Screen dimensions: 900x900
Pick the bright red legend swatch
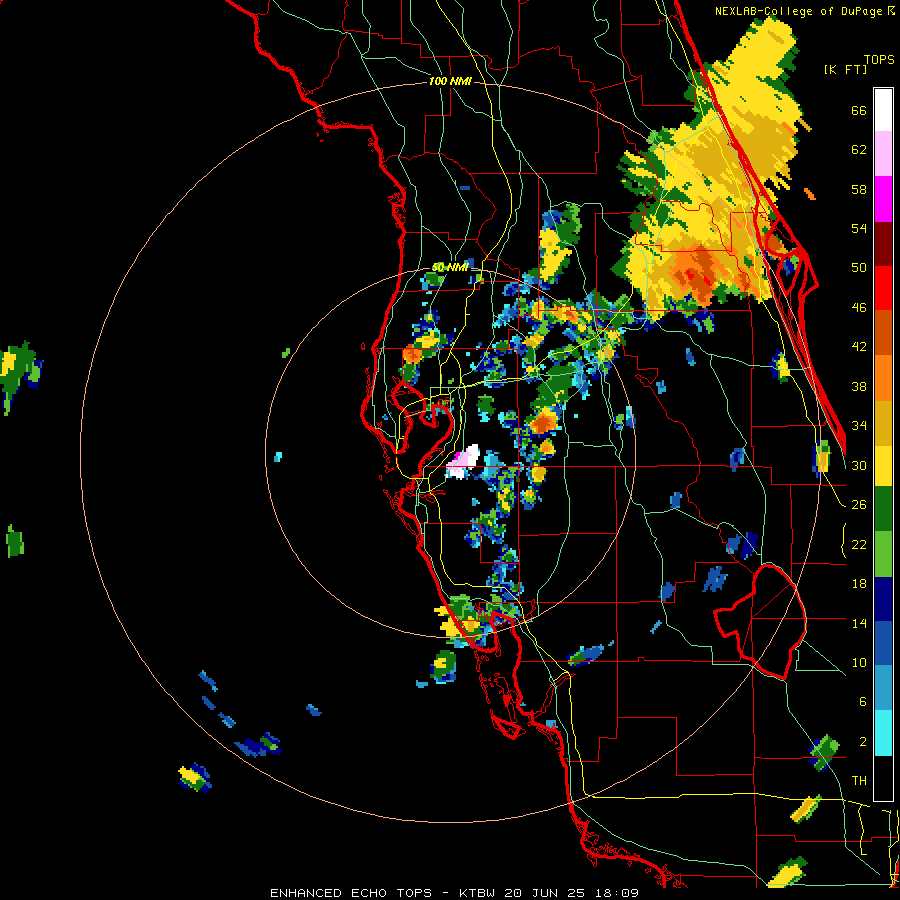883,288
